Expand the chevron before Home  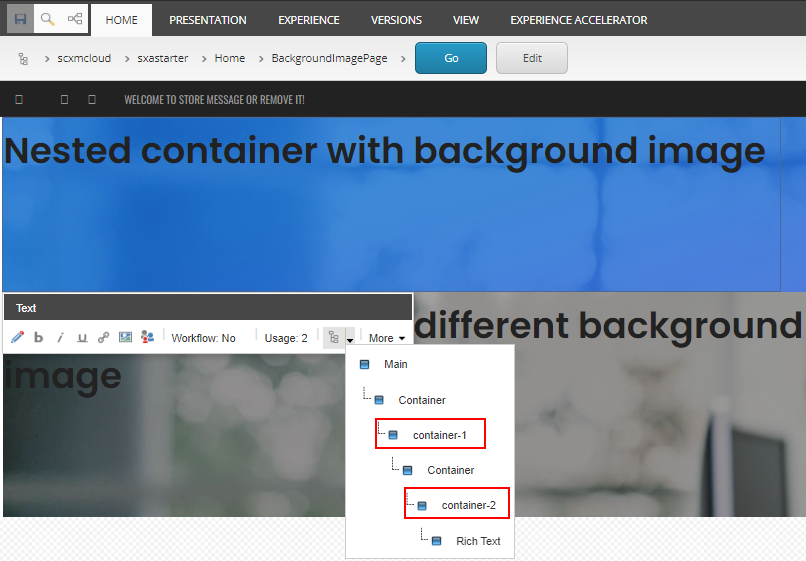(204, 59)
